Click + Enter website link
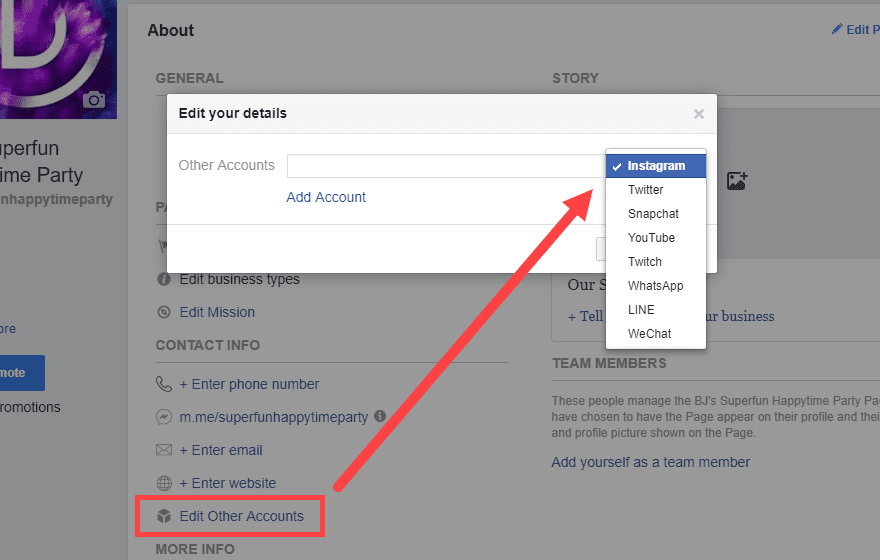This screenshot has width=880, height=560. (228, 483)
